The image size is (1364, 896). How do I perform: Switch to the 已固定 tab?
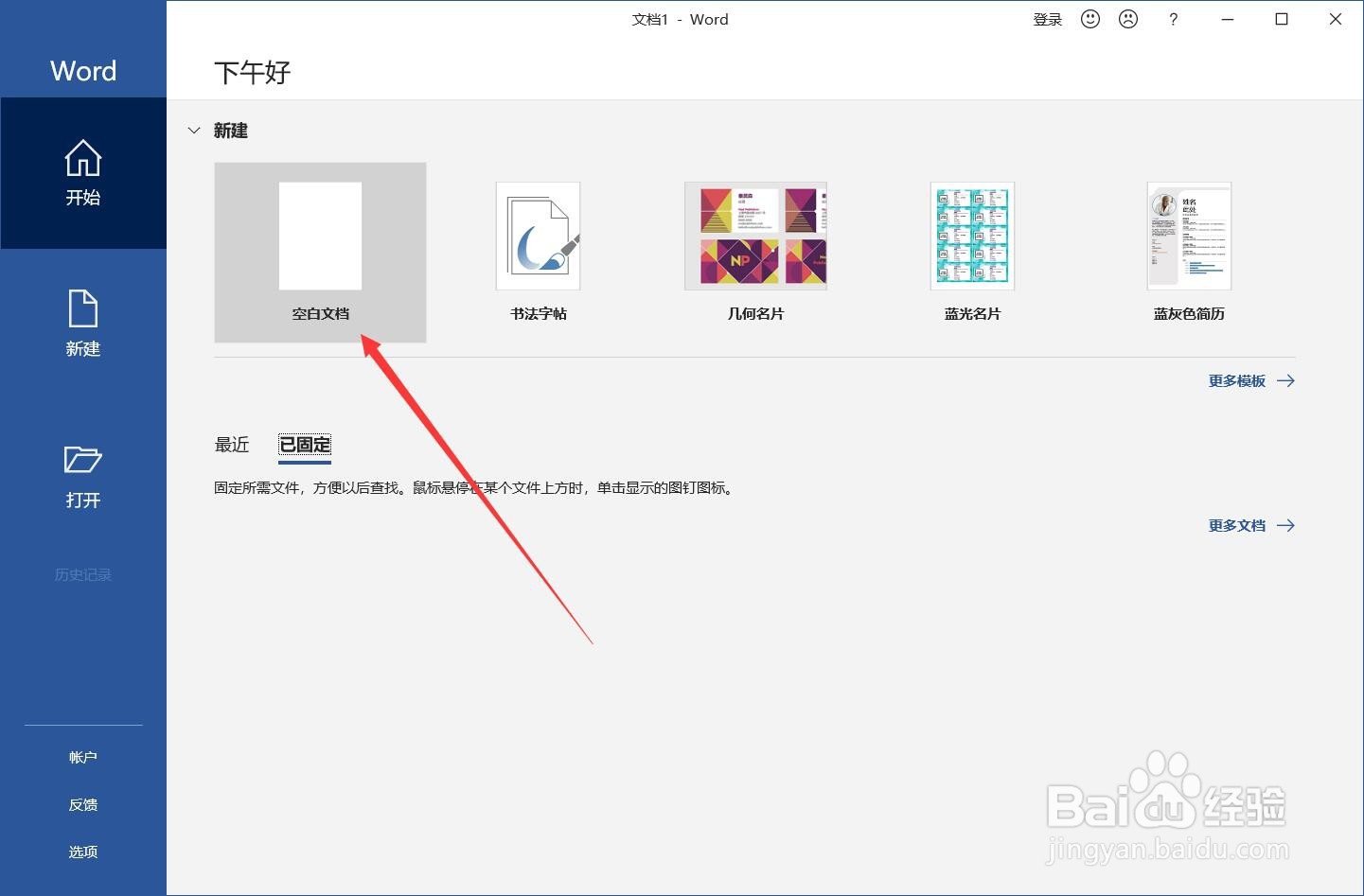(305, 445)
